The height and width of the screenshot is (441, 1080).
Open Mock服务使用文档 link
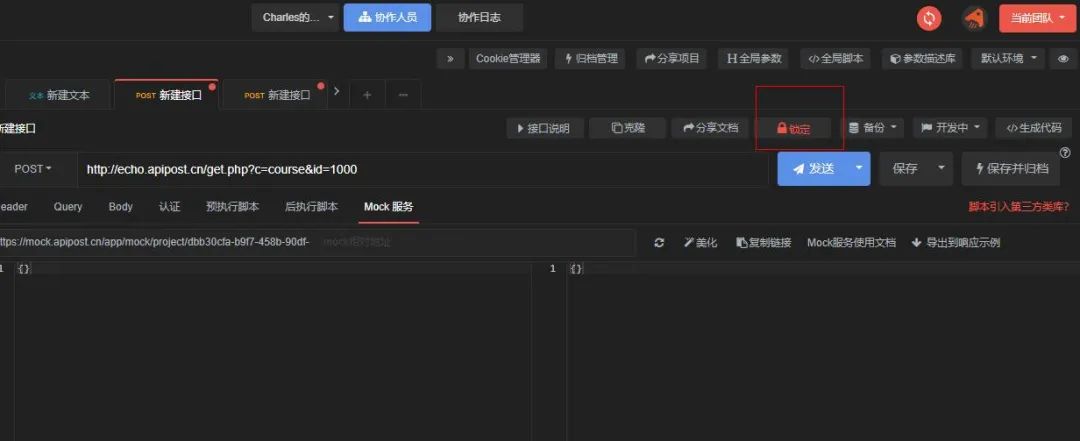coord(851,243)
